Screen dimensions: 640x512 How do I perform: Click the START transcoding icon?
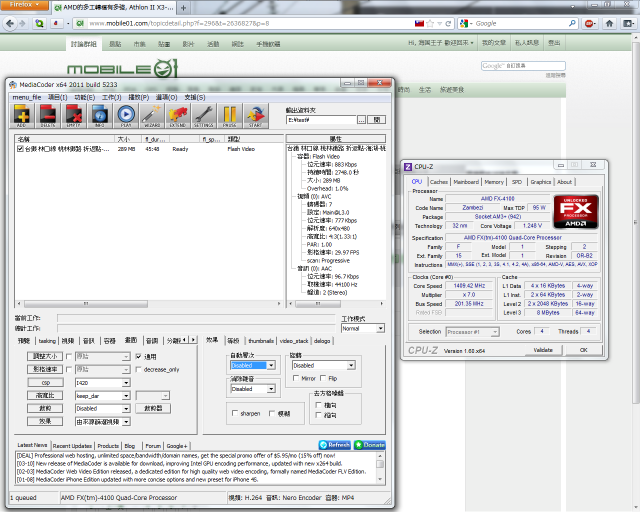256,116
